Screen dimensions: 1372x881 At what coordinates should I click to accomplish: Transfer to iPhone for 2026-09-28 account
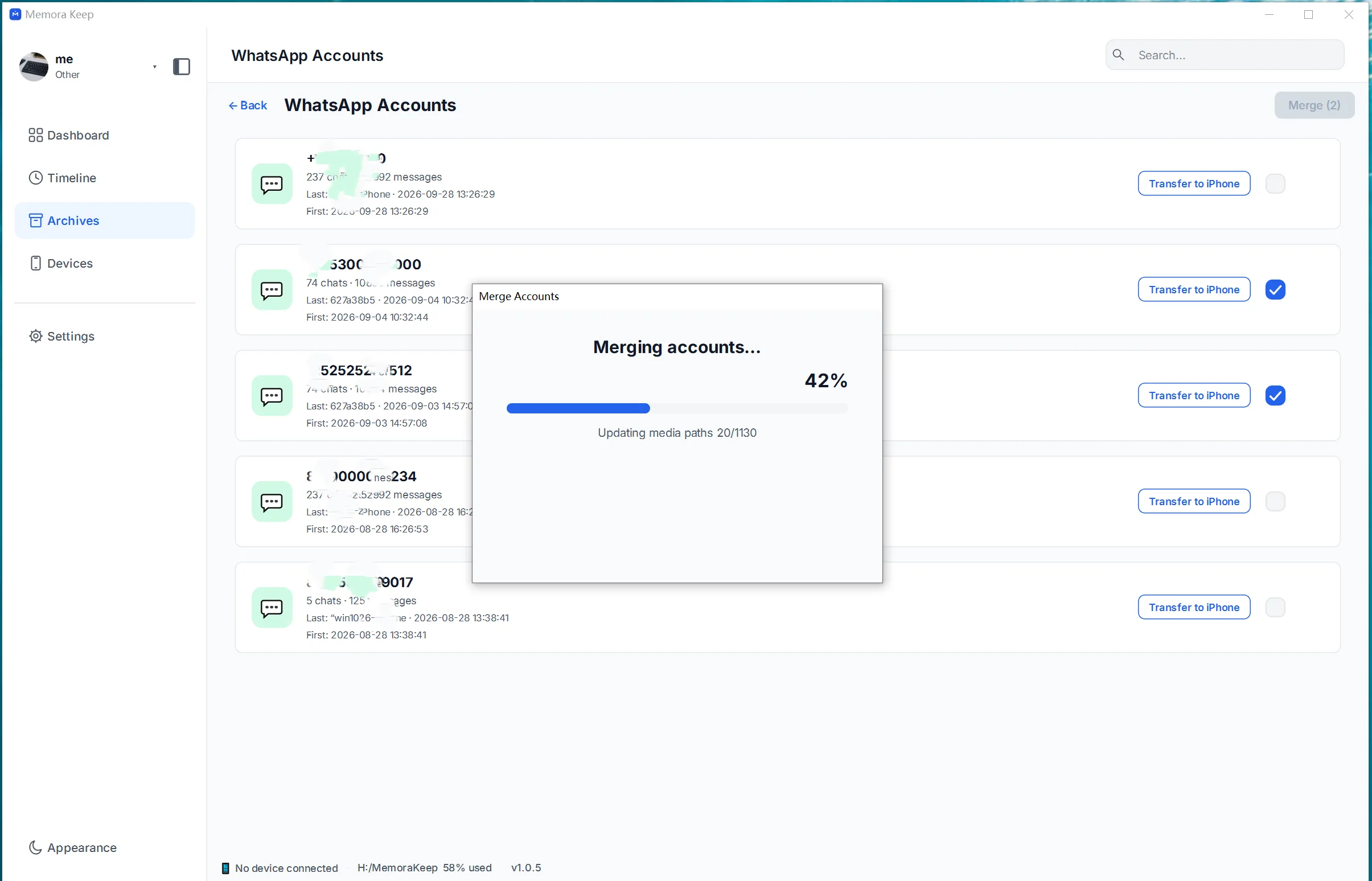1194,183
